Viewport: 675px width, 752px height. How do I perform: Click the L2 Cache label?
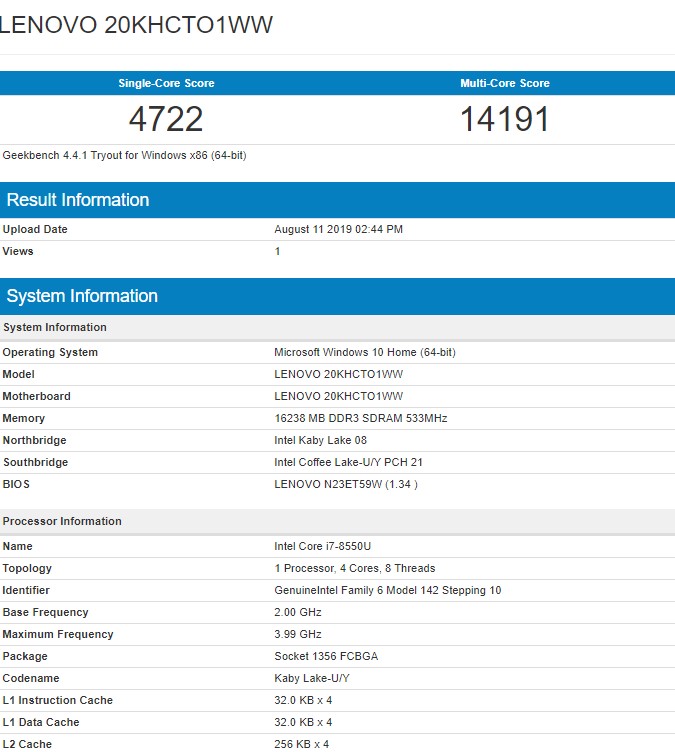[x=27, y=744]
